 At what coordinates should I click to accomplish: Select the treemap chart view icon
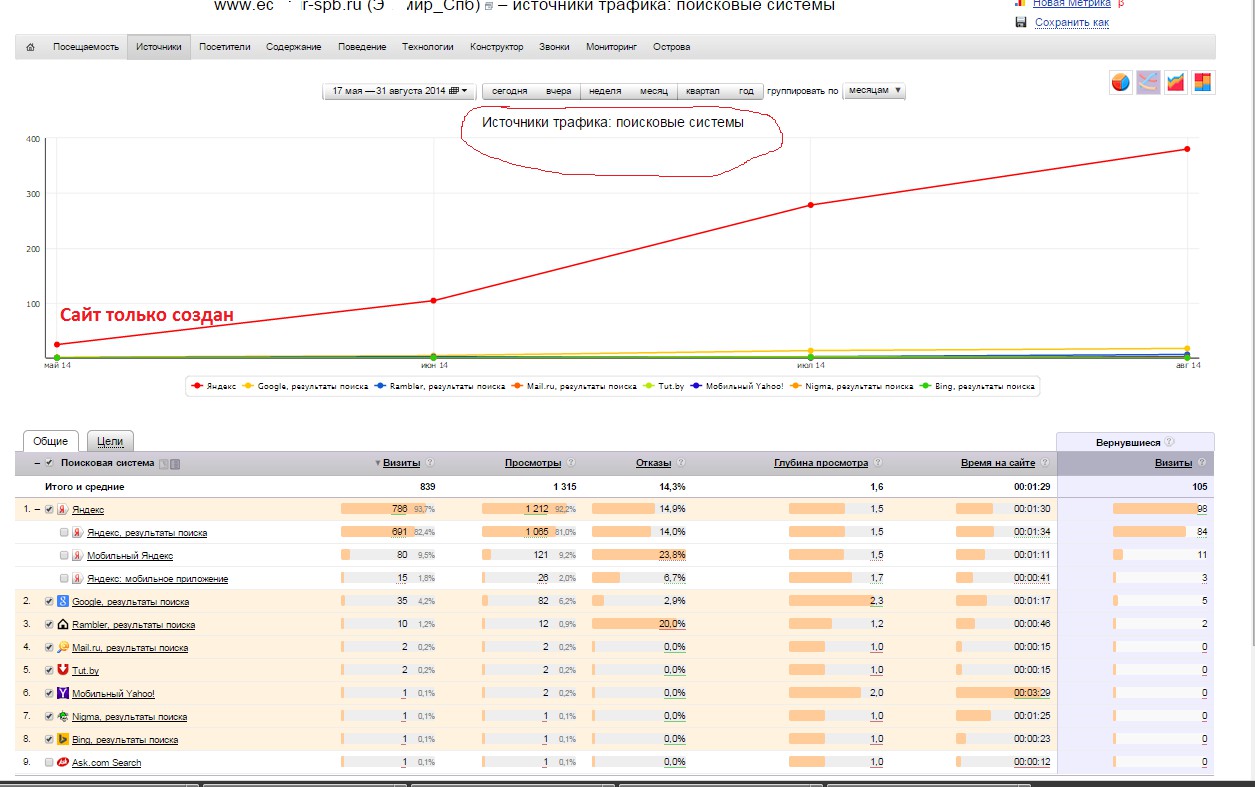point(1203,83)
